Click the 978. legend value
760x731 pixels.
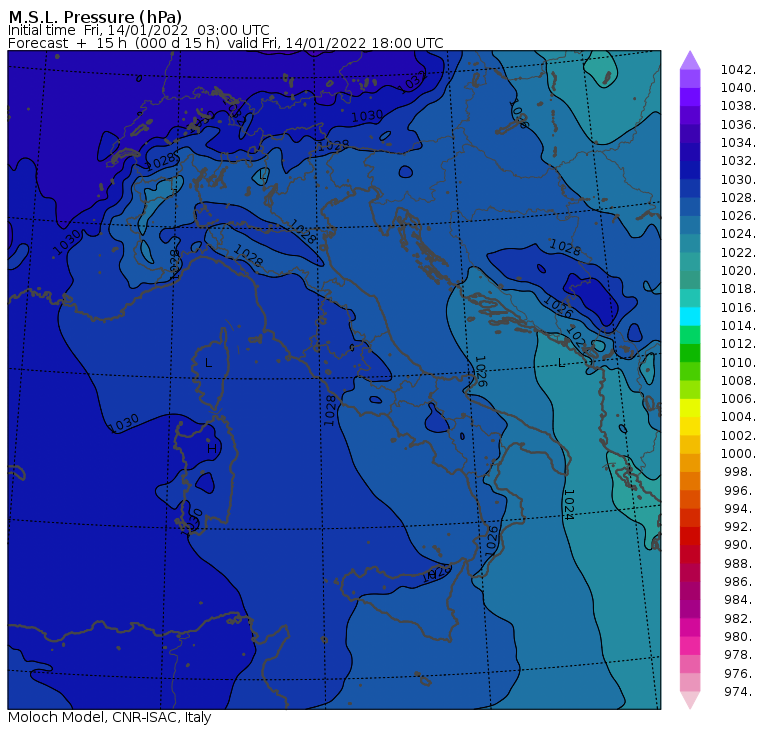pos(740,654)
